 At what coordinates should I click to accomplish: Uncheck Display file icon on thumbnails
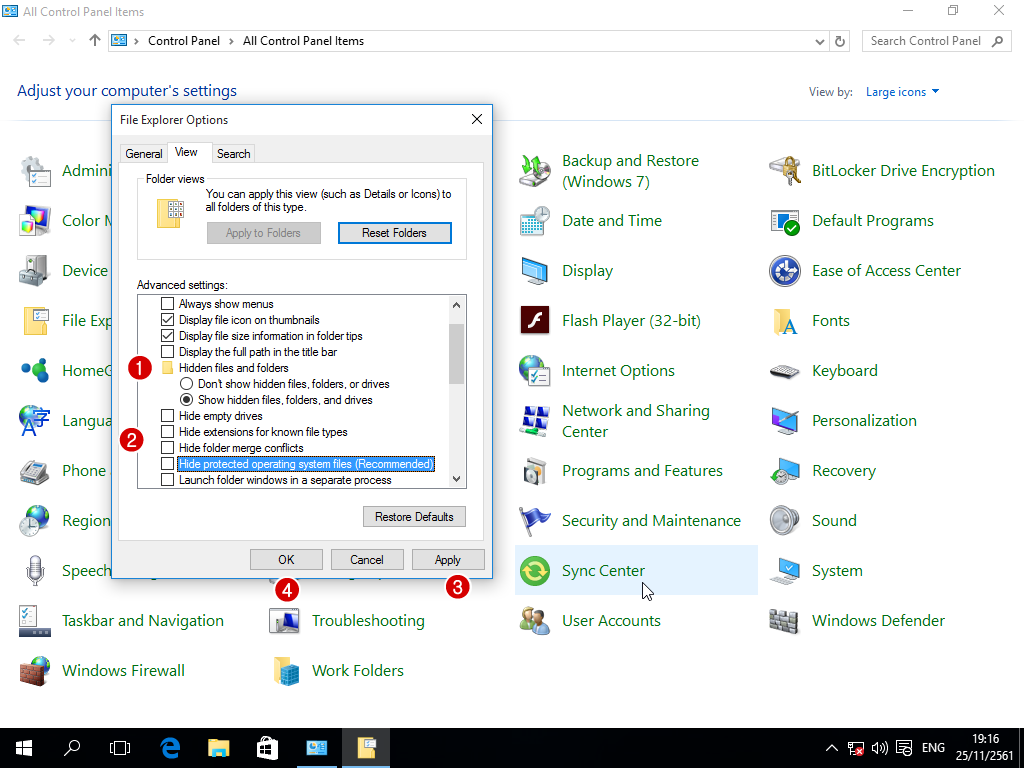click(x=168, y=320)
